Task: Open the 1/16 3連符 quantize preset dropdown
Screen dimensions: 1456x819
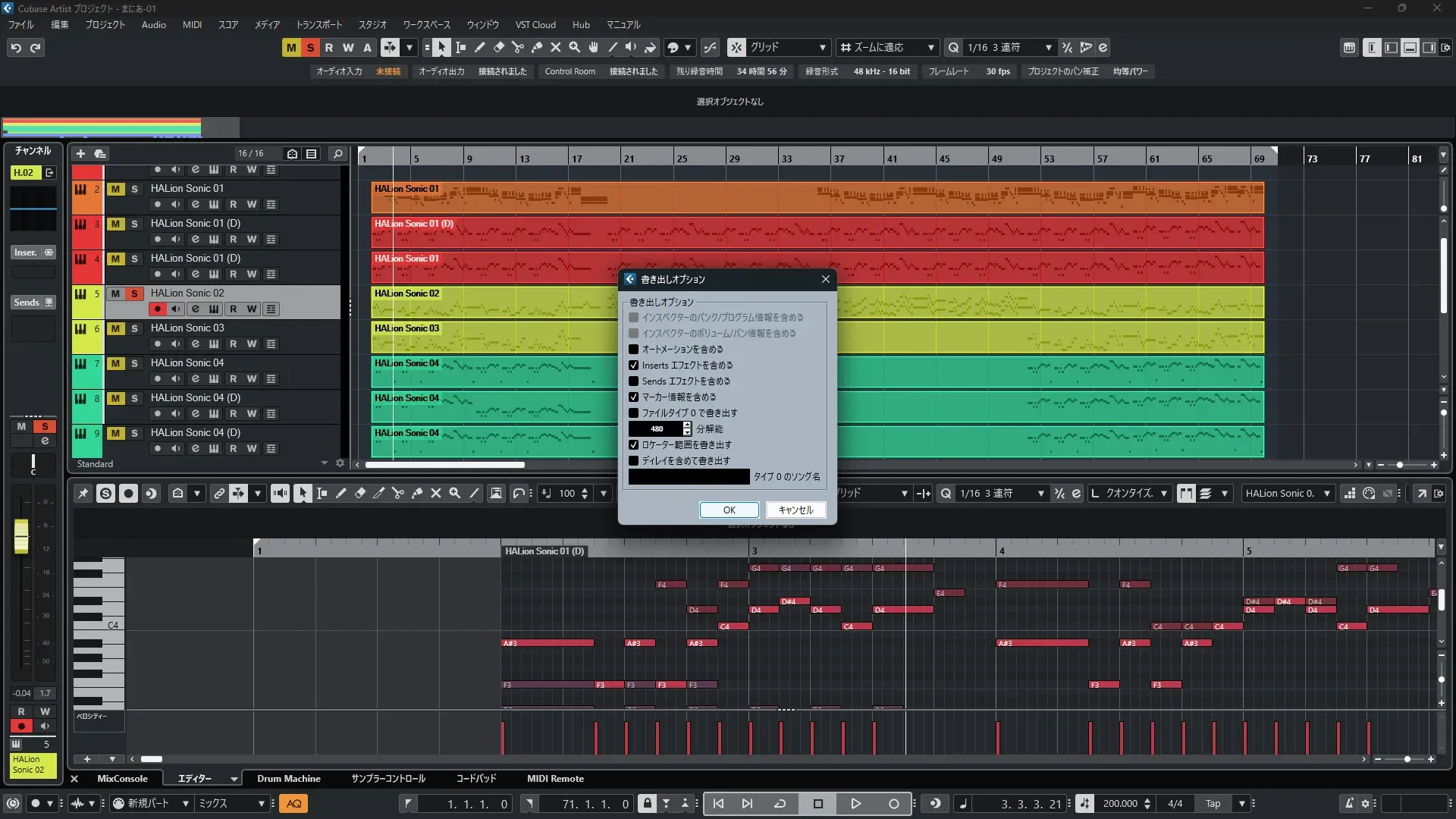Action: point(1009,48)
